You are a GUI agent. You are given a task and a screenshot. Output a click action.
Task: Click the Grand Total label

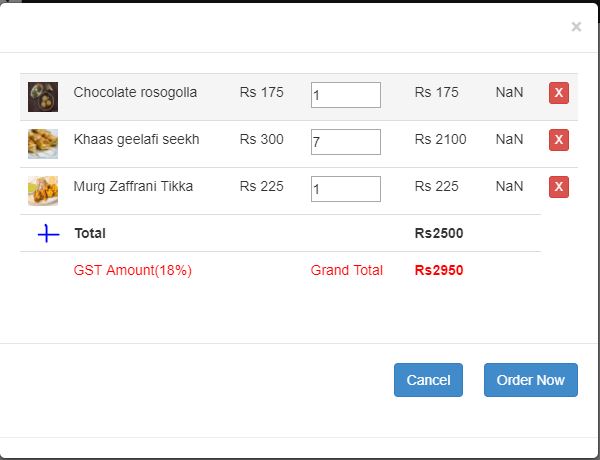[346, 270]
